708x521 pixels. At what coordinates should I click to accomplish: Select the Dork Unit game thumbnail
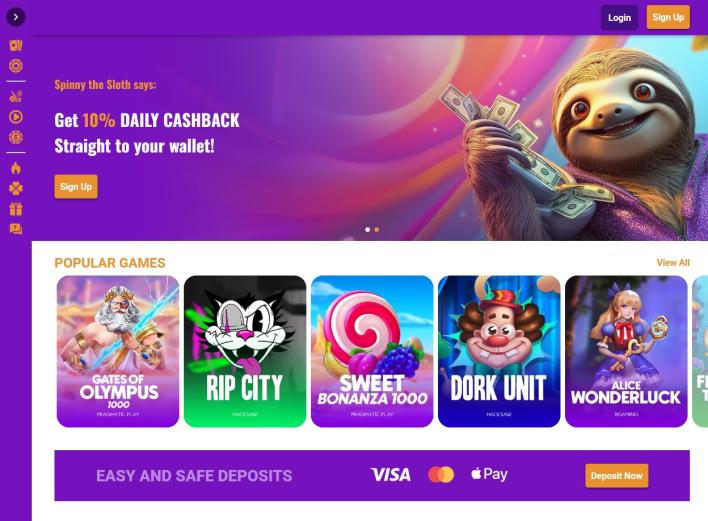coord(499,351)
